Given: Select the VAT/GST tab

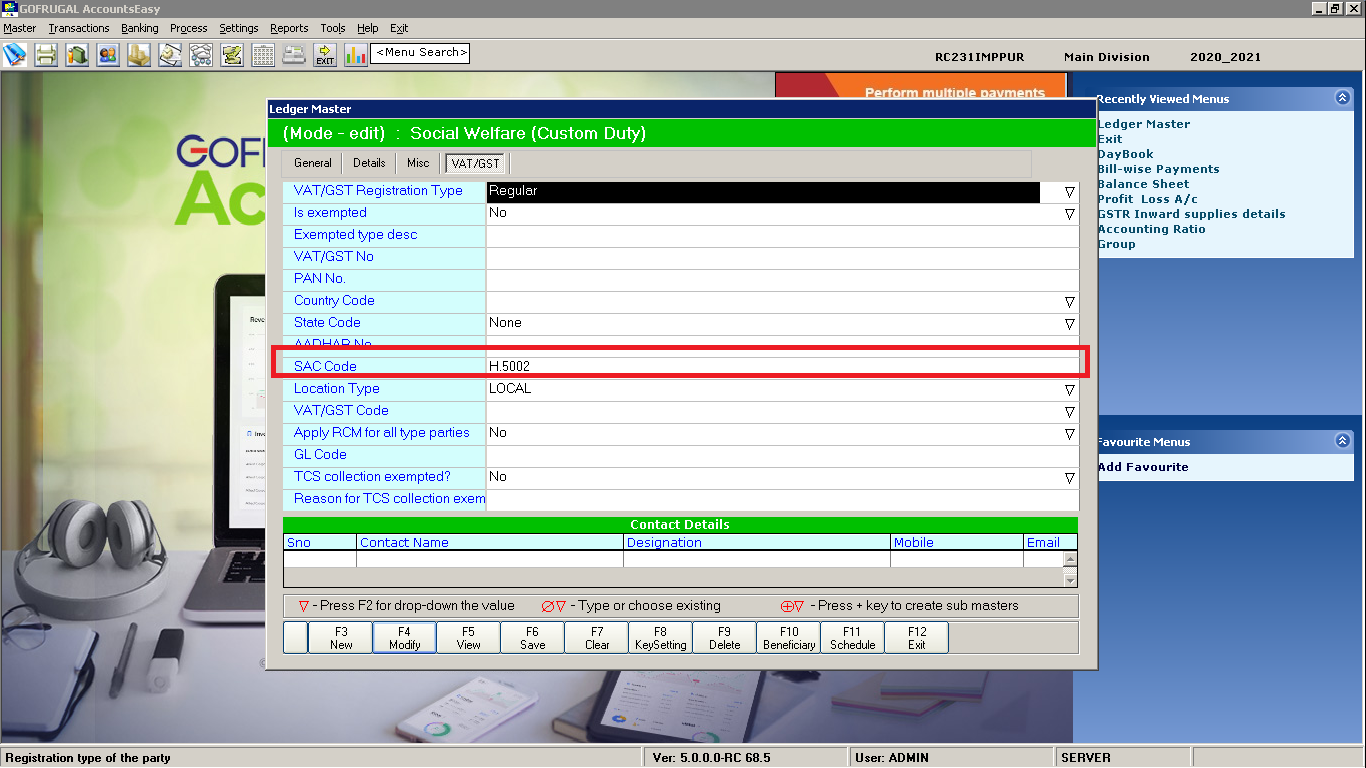Looking at the screenshot, I should (476, 163).
